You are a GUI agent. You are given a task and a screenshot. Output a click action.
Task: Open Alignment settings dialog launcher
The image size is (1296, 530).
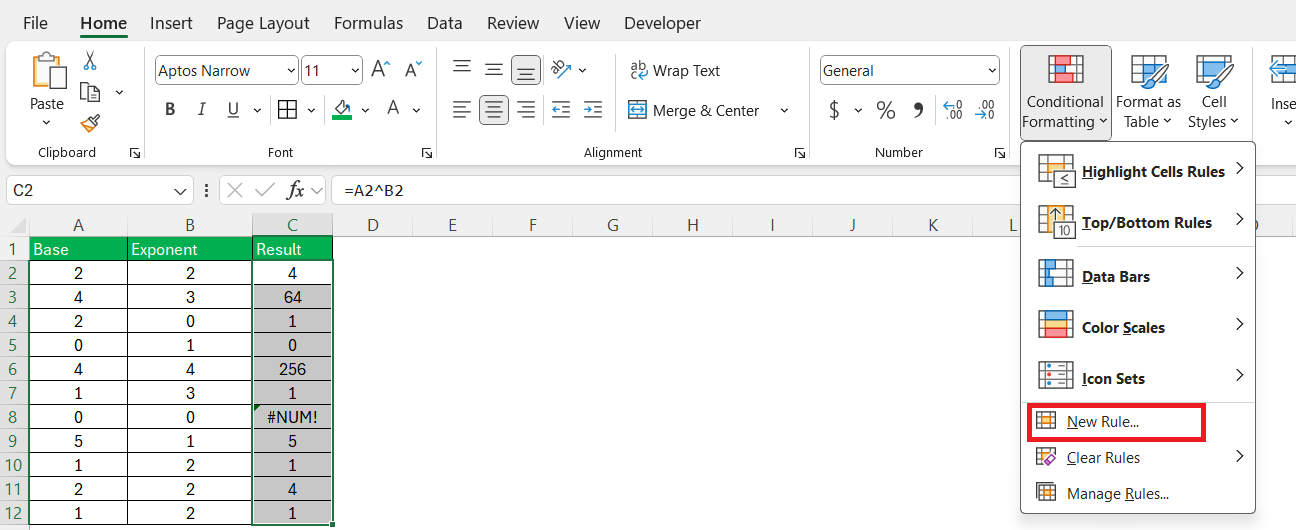(x=800, y=153)
